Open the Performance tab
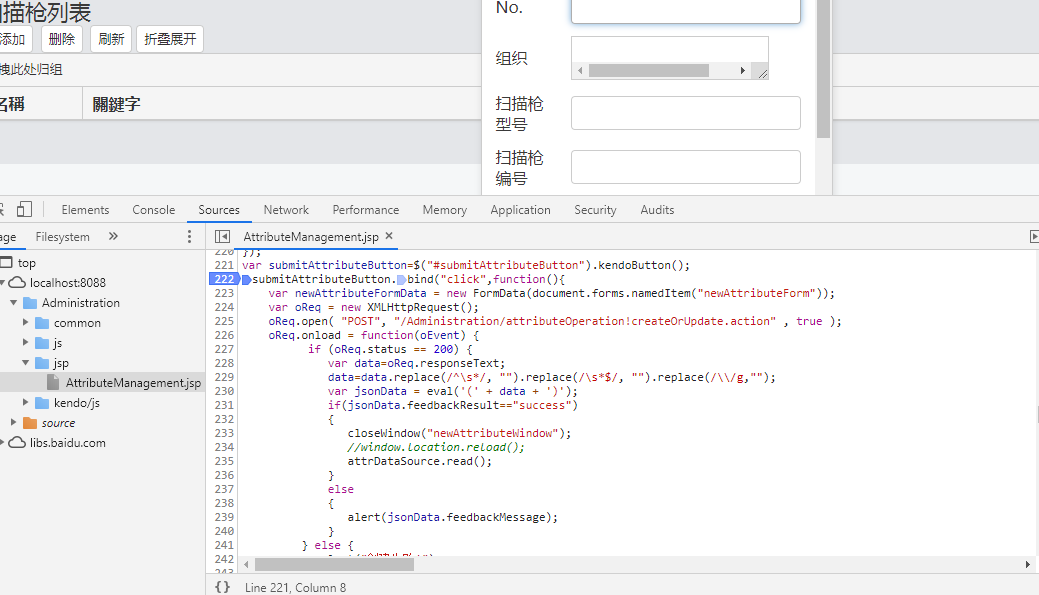This screenshot has width=1039, height=595. click(x=366, y=209)
